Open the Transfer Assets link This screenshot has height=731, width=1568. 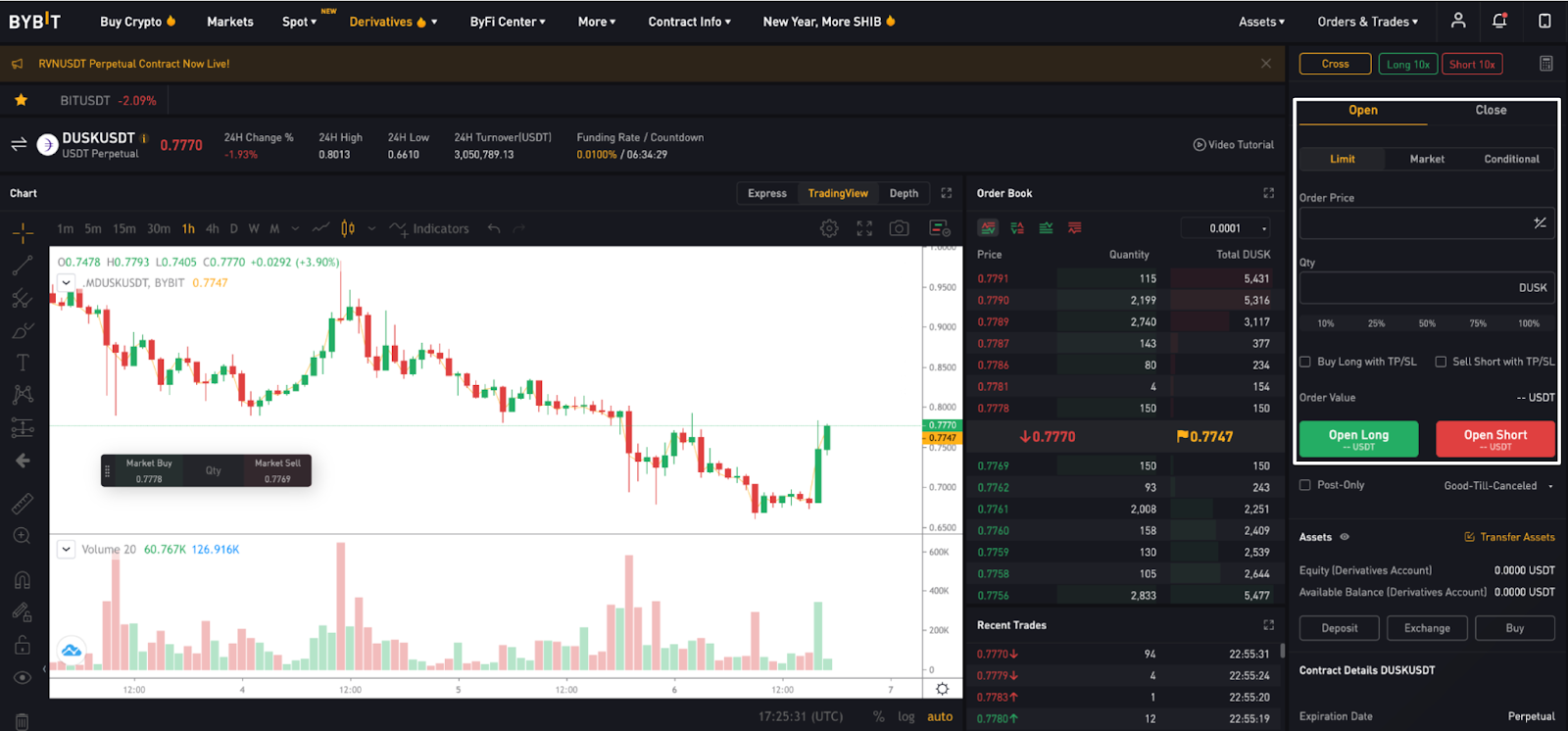coord(1510,537)
